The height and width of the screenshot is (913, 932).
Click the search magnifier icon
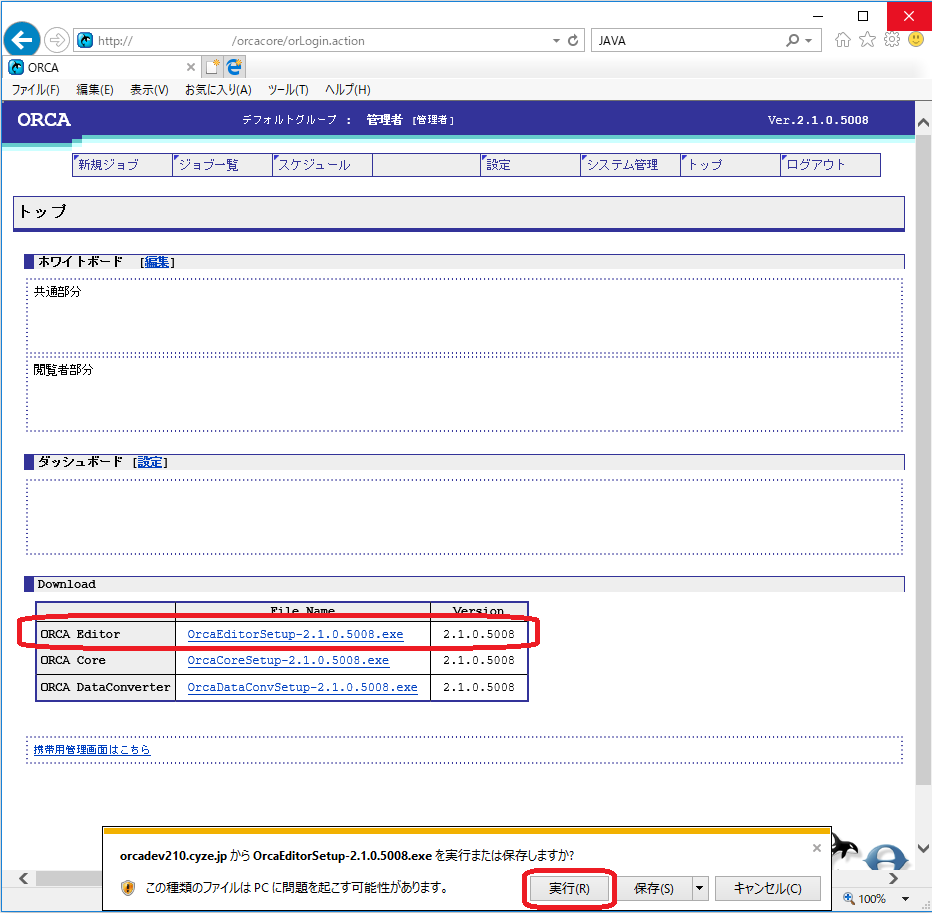[792, 40]
